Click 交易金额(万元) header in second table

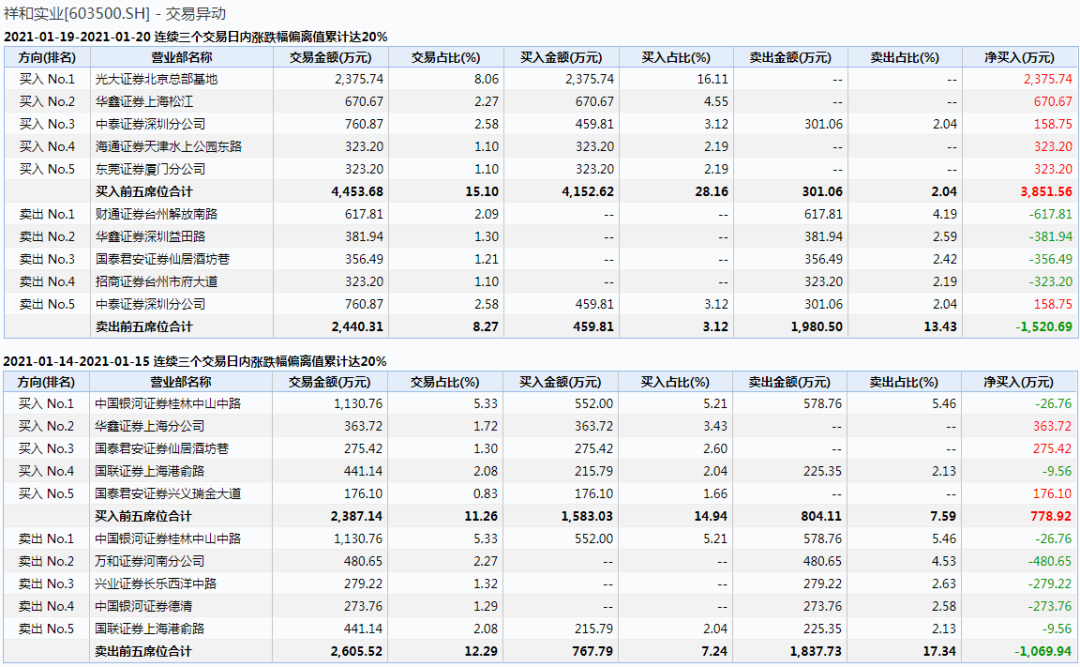pos(329,382)
